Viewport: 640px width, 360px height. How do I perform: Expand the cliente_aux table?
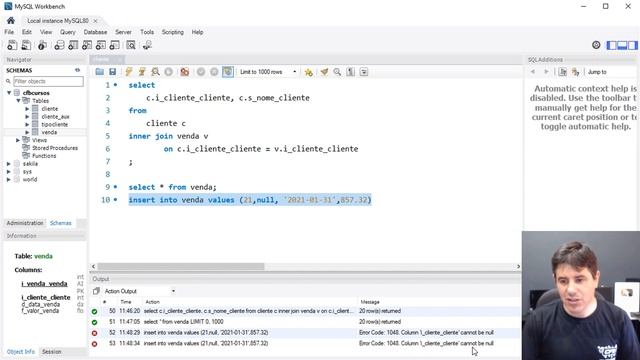coord(27,117)
